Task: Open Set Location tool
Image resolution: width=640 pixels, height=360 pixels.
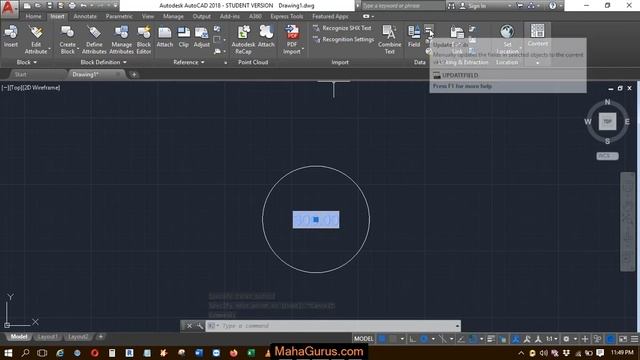Action: click(x=507, y=39)
